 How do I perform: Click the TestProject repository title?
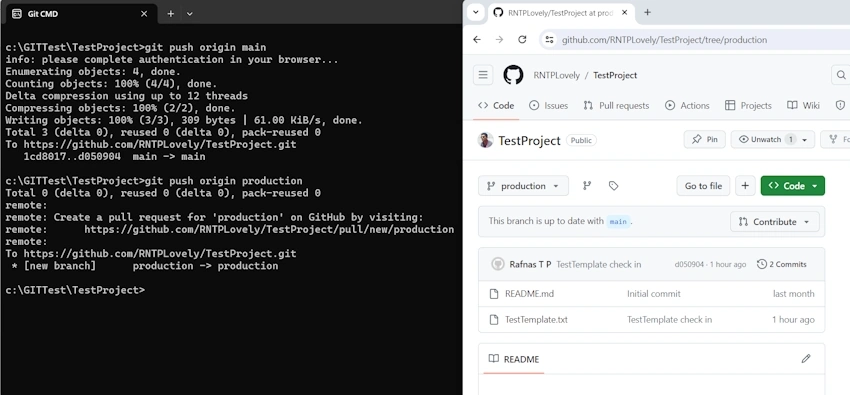coord(529,141)
